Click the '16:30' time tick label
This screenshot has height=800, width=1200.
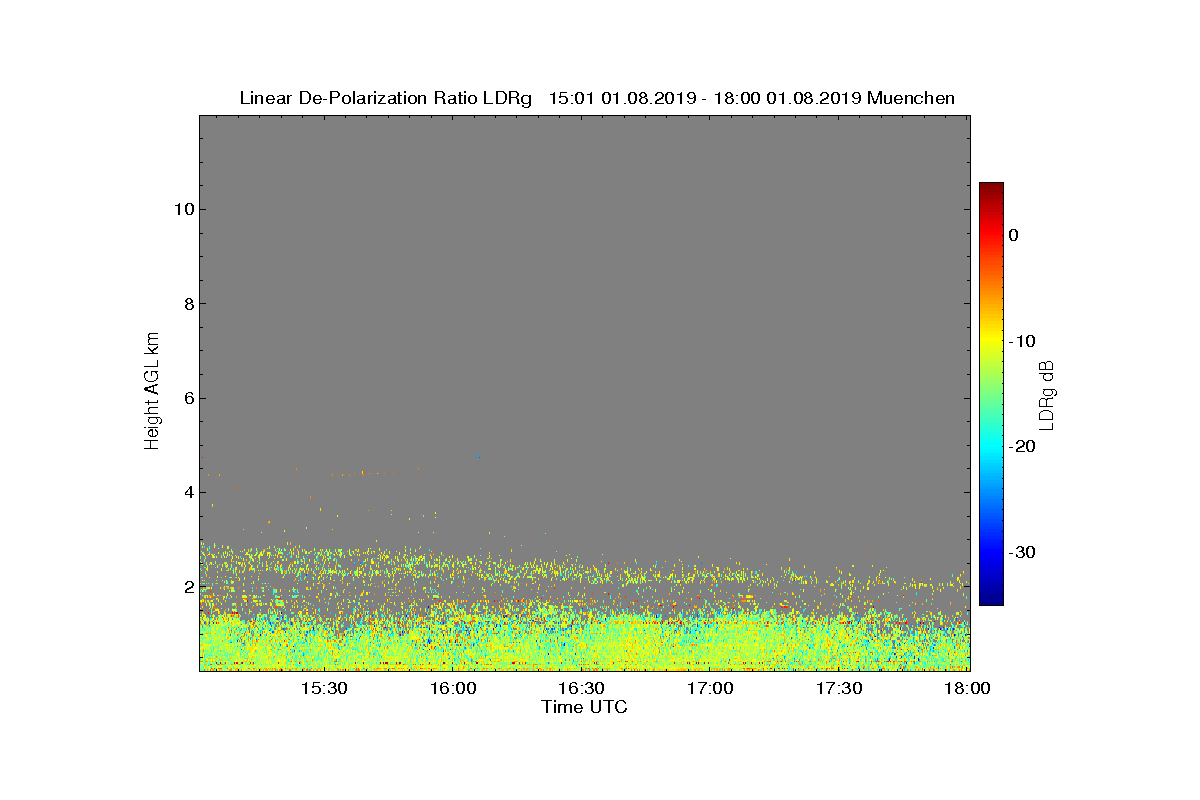point(582,689)
